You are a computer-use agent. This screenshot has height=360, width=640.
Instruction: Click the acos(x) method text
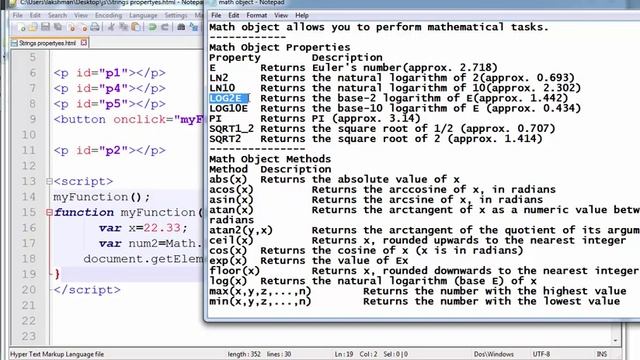(x=231, y=190)
